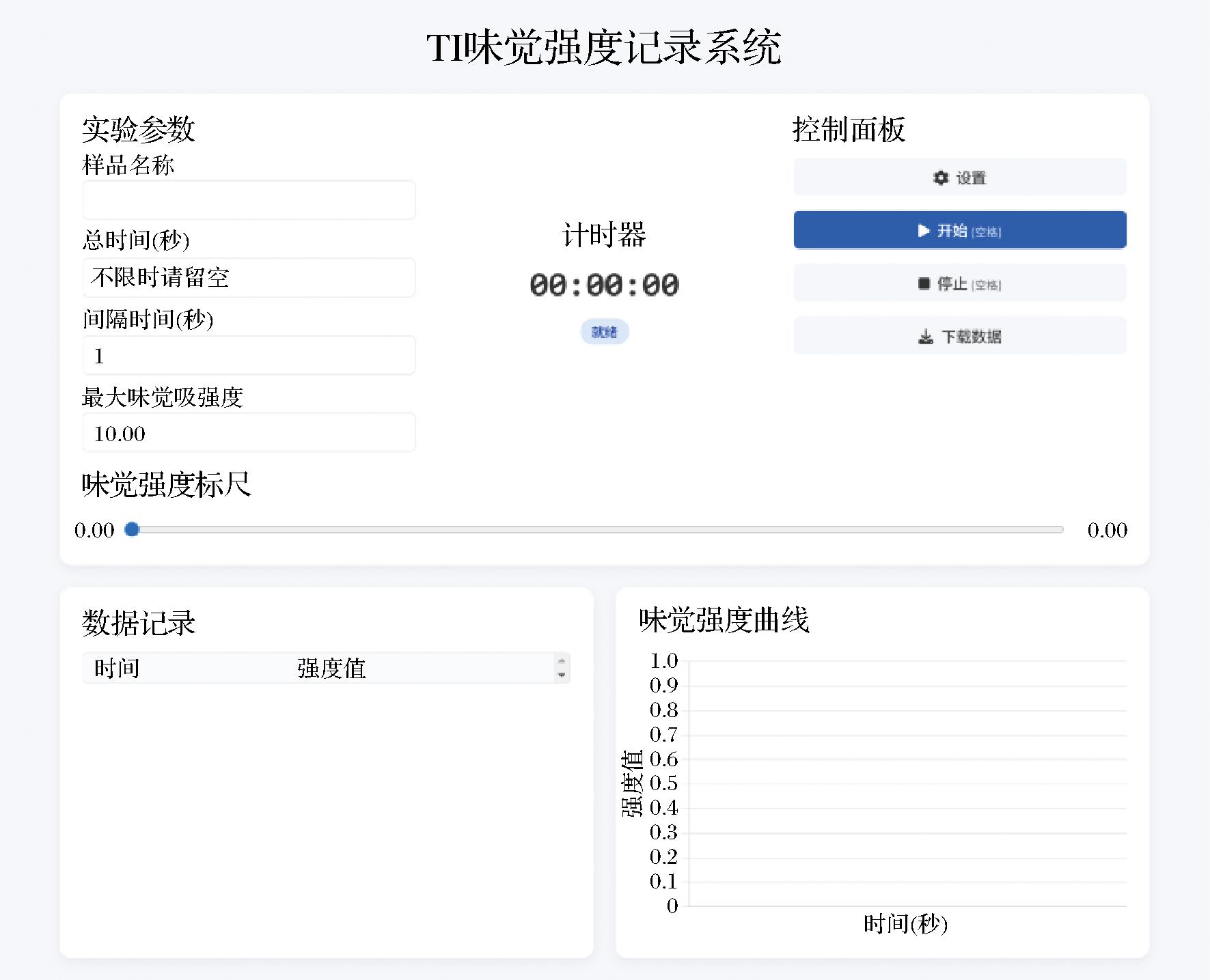Click the 强度值 column header
Screen dimensions: 1210x980
pos(331,668)
